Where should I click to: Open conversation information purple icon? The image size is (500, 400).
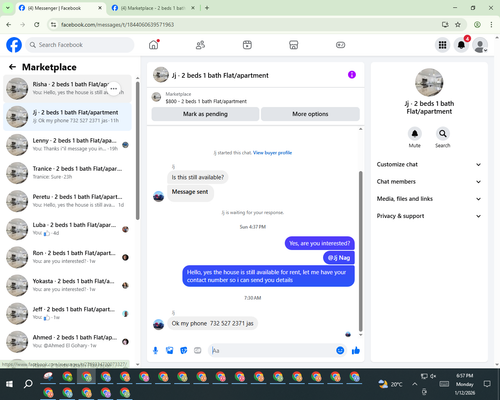(x=352, y=75)
